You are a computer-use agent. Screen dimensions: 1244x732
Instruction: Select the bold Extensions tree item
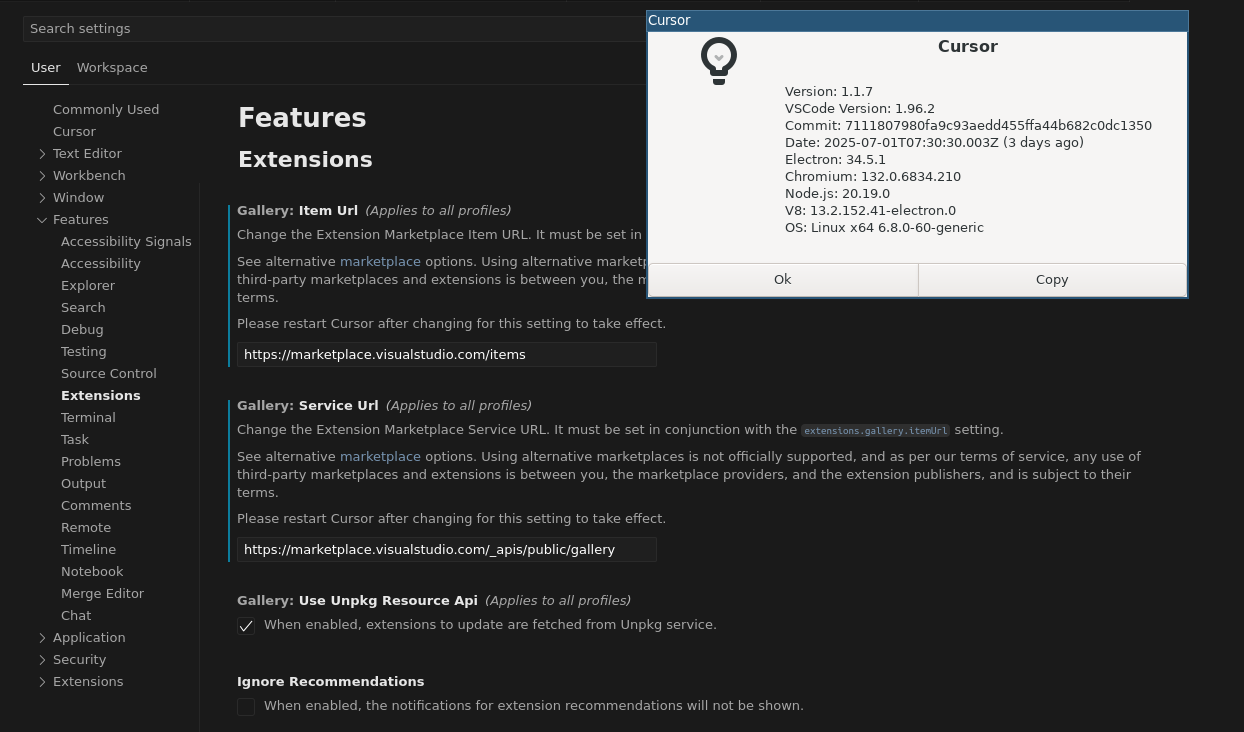click(x=101, y=396)
